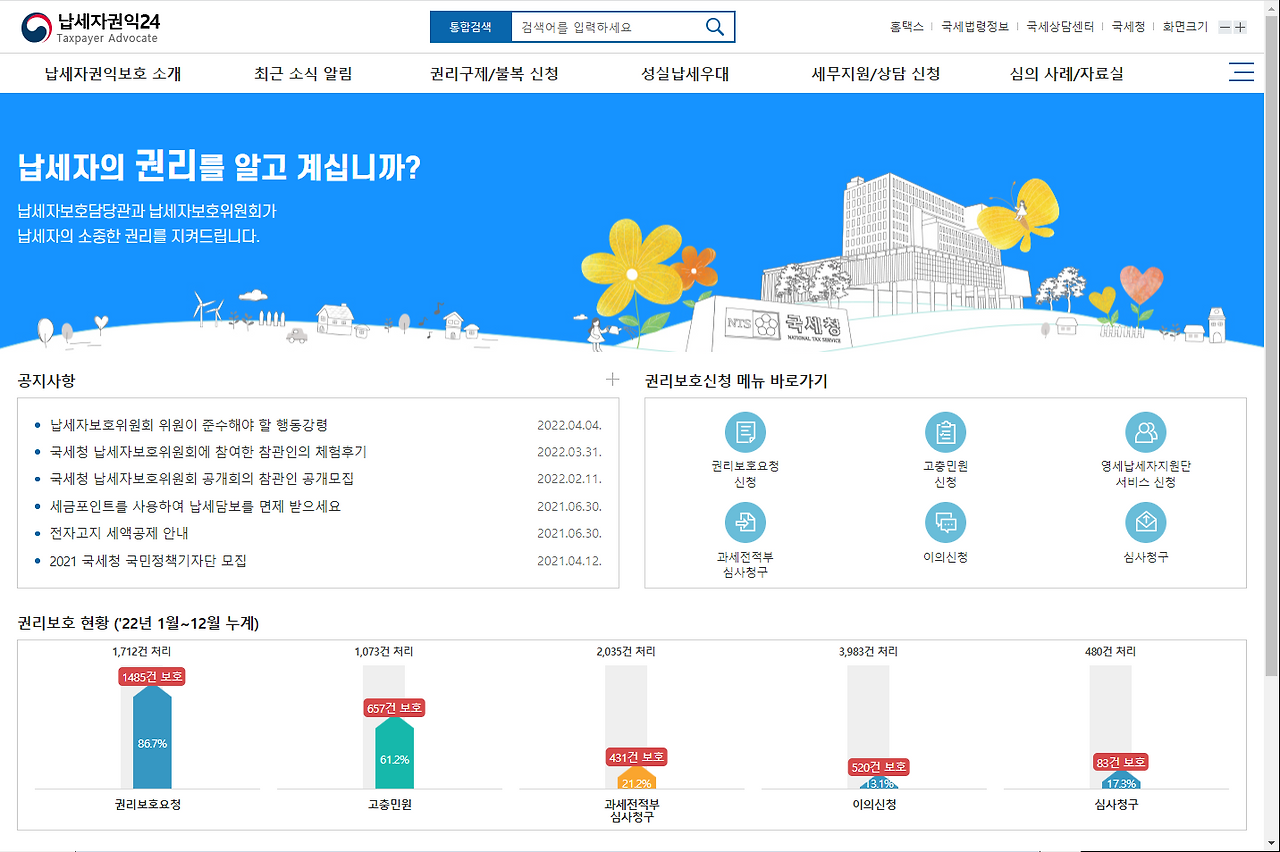Screen dimensions: 1280x852
Task: Select the 영세납세자지원단 서비스 신청 people icon
Action: pyautogui.click(x=1146, y=432)
